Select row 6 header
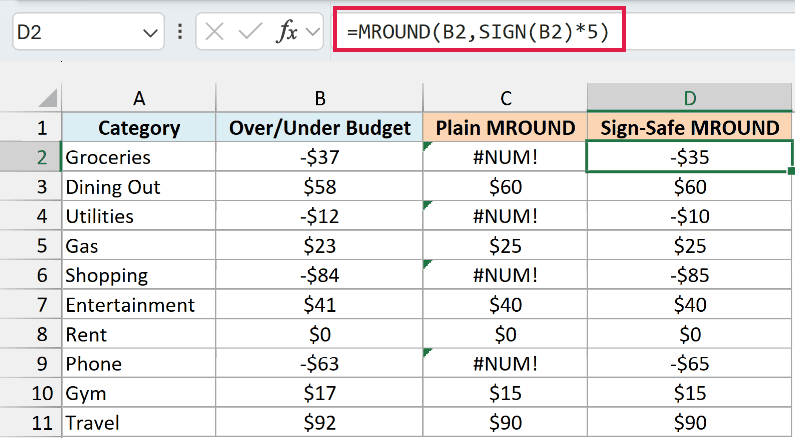The width and height of the screenshot is (795, 438). point(30,275)
